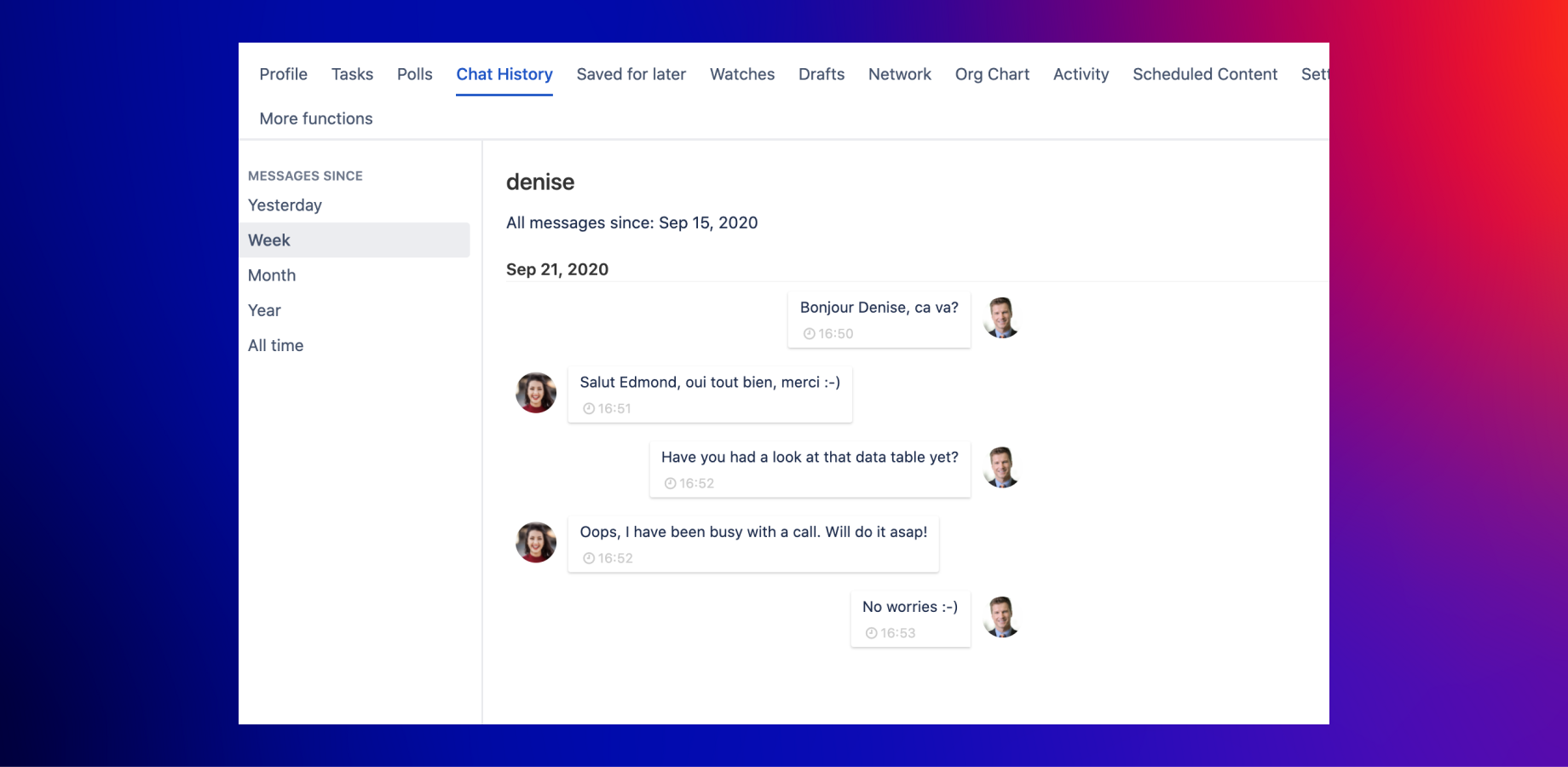Click the clock icon on the 16:50 timestamp
Image resolution: width=1568 pixels, height=767 pixels.
tap(809, 333)
